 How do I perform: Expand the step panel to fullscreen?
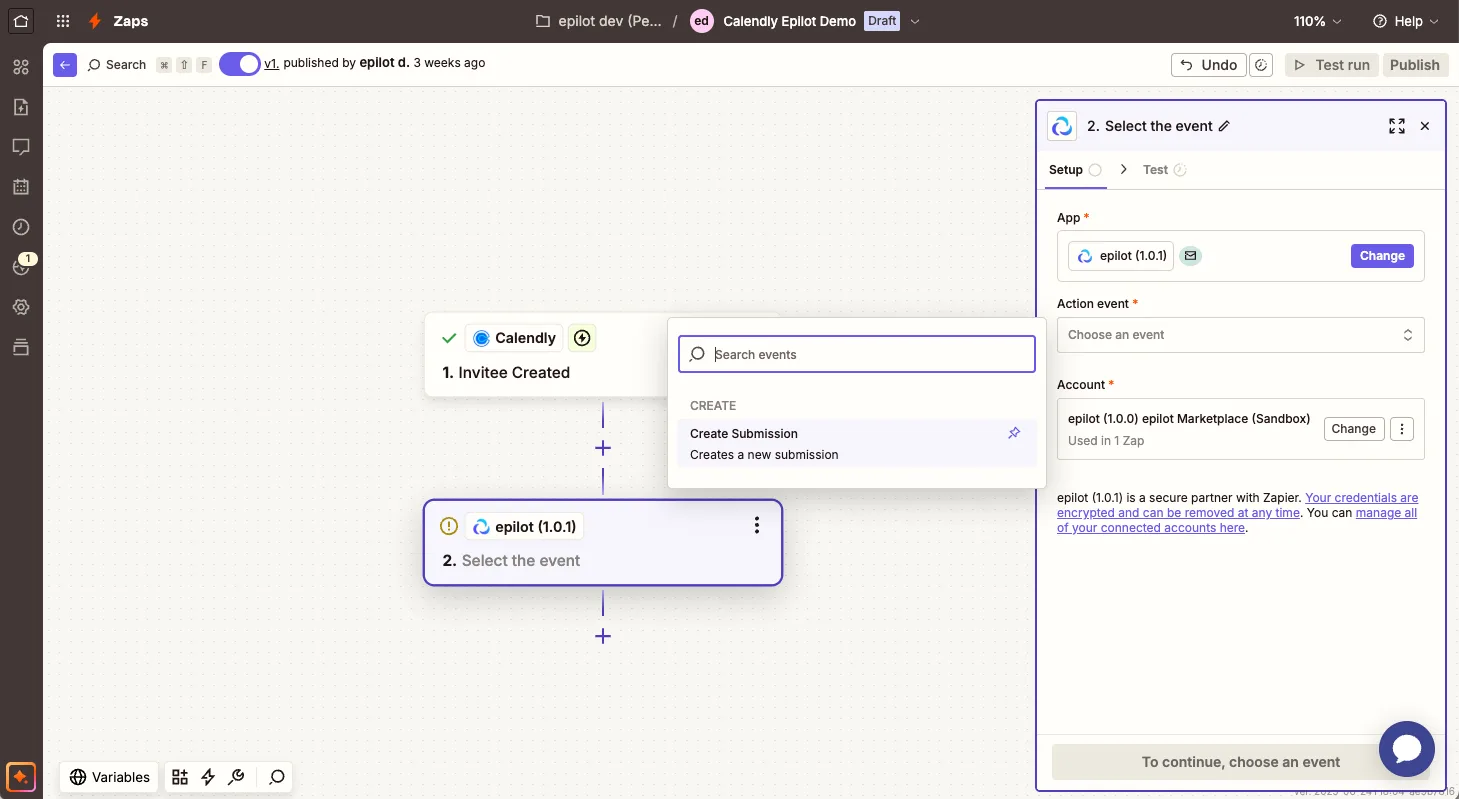(1397, 126)
